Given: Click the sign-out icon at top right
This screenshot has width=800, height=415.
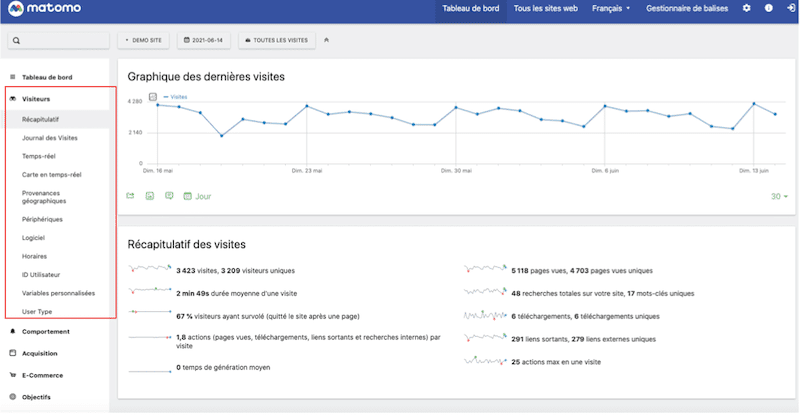Looking at the screenshot, I should point(791,8).
